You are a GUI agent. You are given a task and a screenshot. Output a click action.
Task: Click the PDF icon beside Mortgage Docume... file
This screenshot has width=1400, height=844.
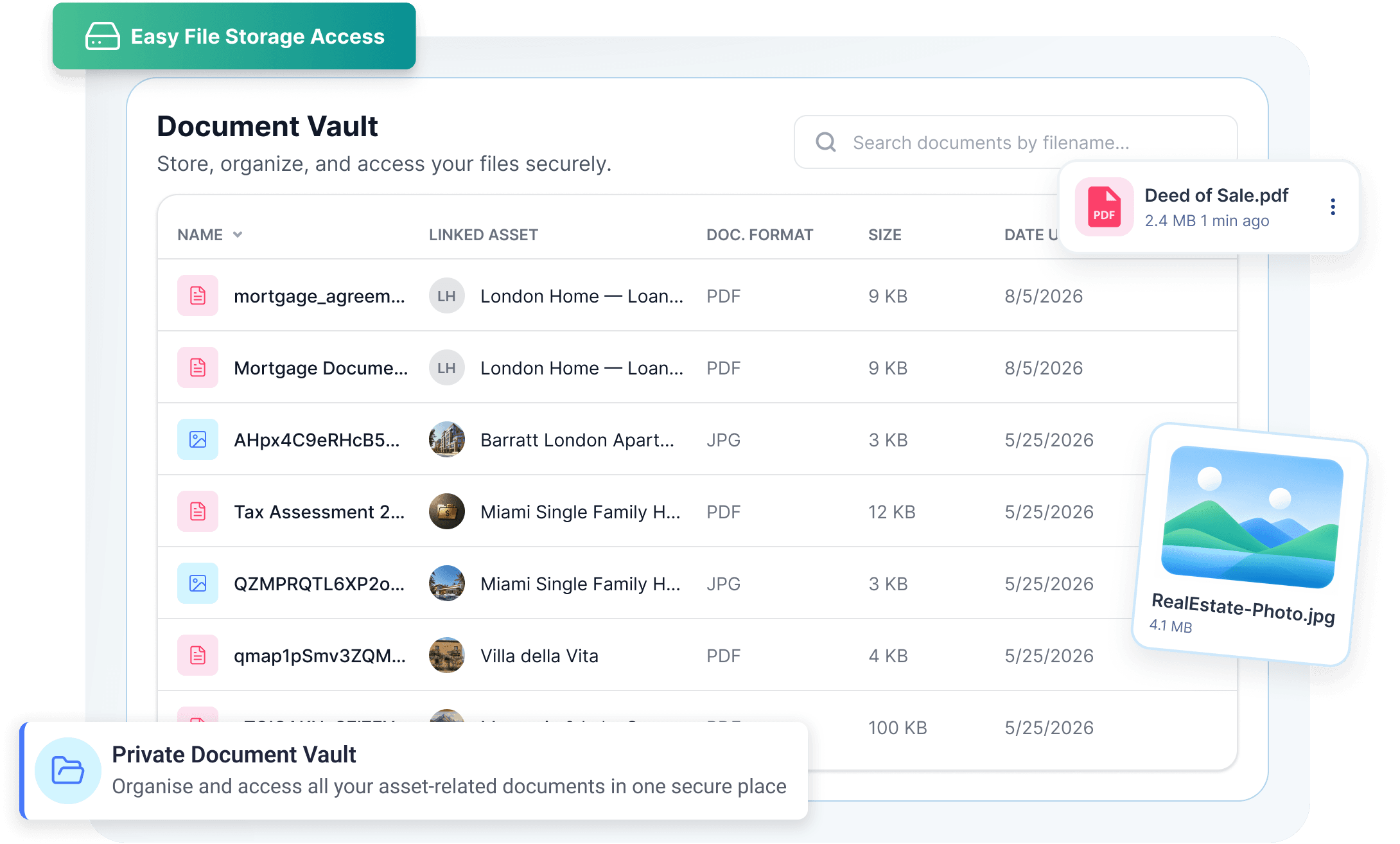click(198, 367)
